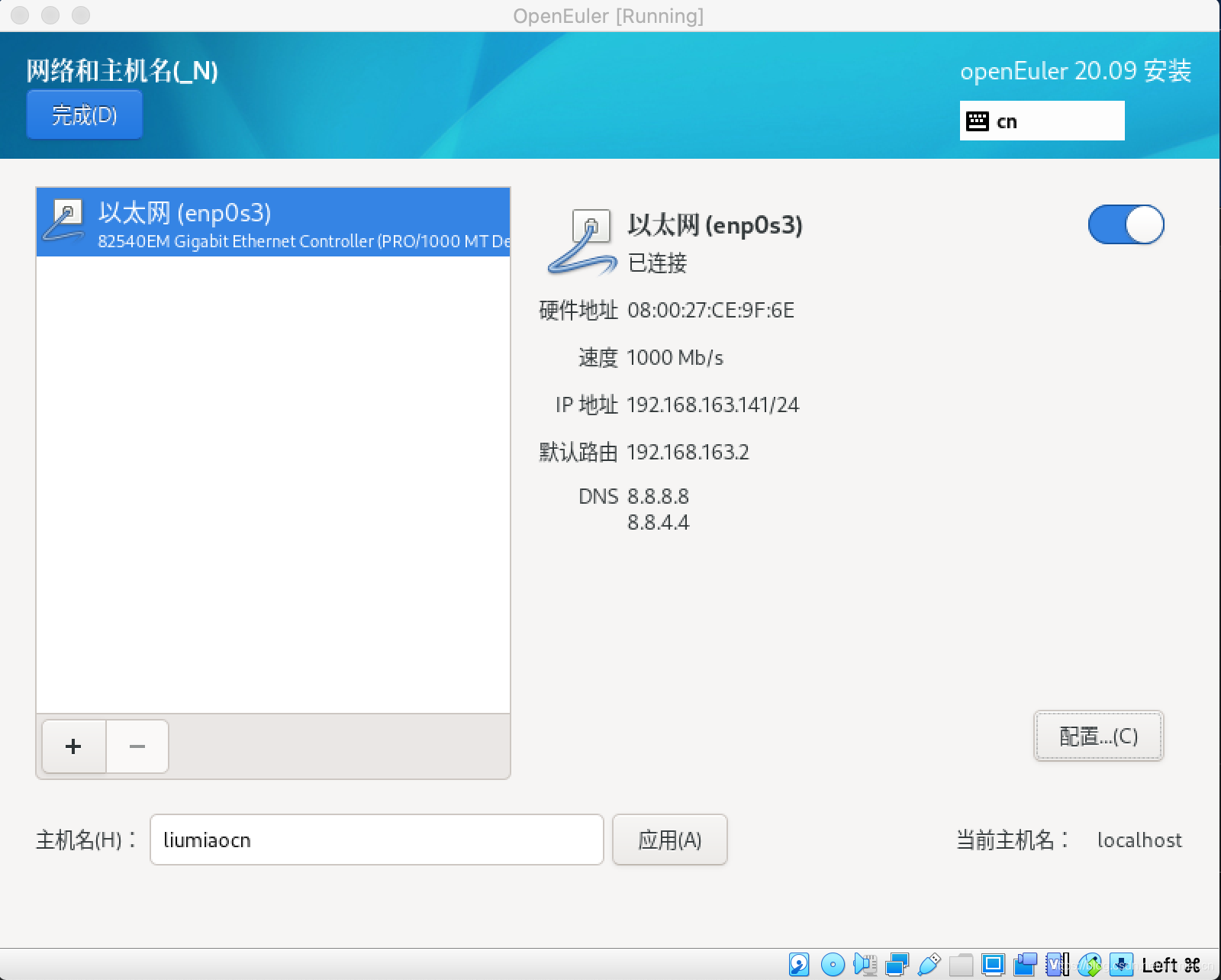The image size is (1221, 980).
Task: Click the virtualization CPU status icon
Action: pos(1057,965)
